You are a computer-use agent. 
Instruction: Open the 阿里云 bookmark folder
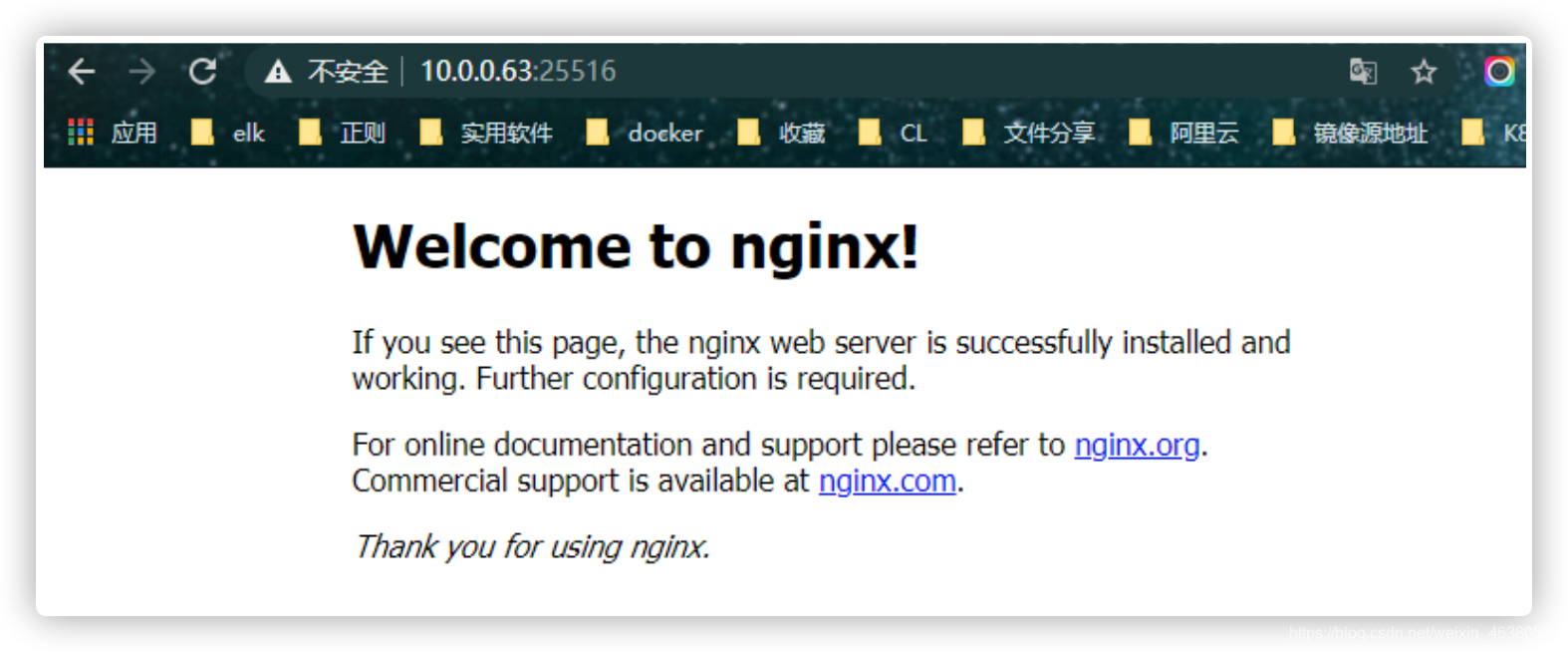(1183, 133)
